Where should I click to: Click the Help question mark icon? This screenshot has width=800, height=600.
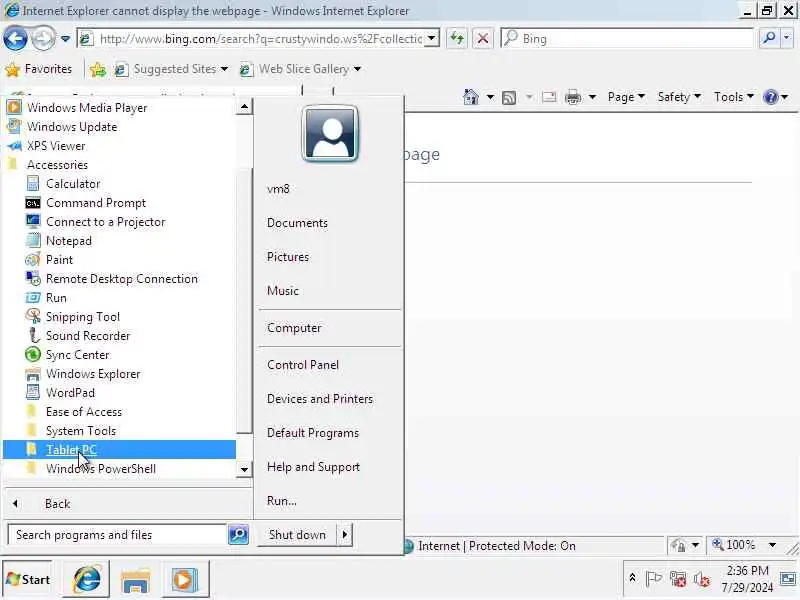point(770,96)
